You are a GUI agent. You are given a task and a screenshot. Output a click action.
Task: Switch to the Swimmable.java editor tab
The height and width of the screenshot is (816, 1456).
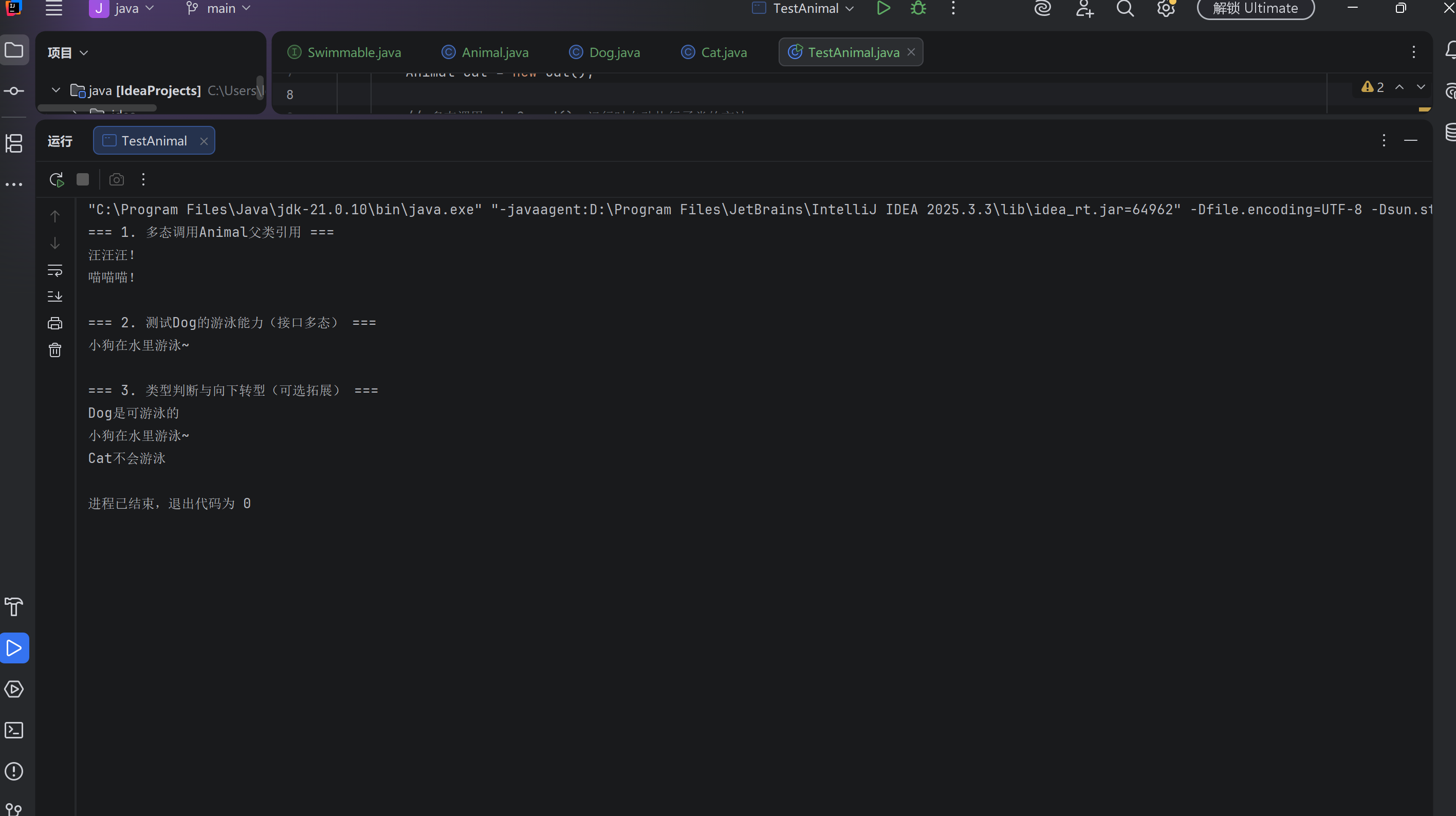345,52
